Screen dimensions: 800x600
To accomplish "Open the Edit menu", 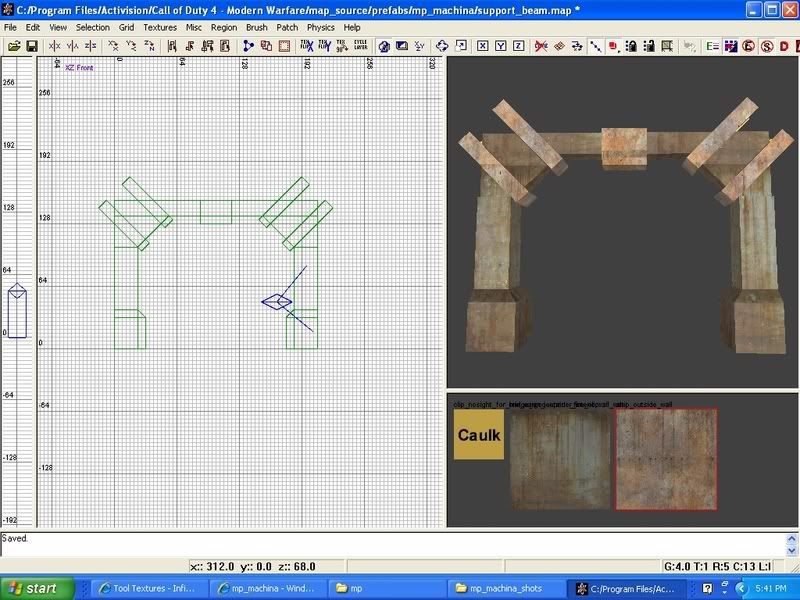I will click(33, 28).
